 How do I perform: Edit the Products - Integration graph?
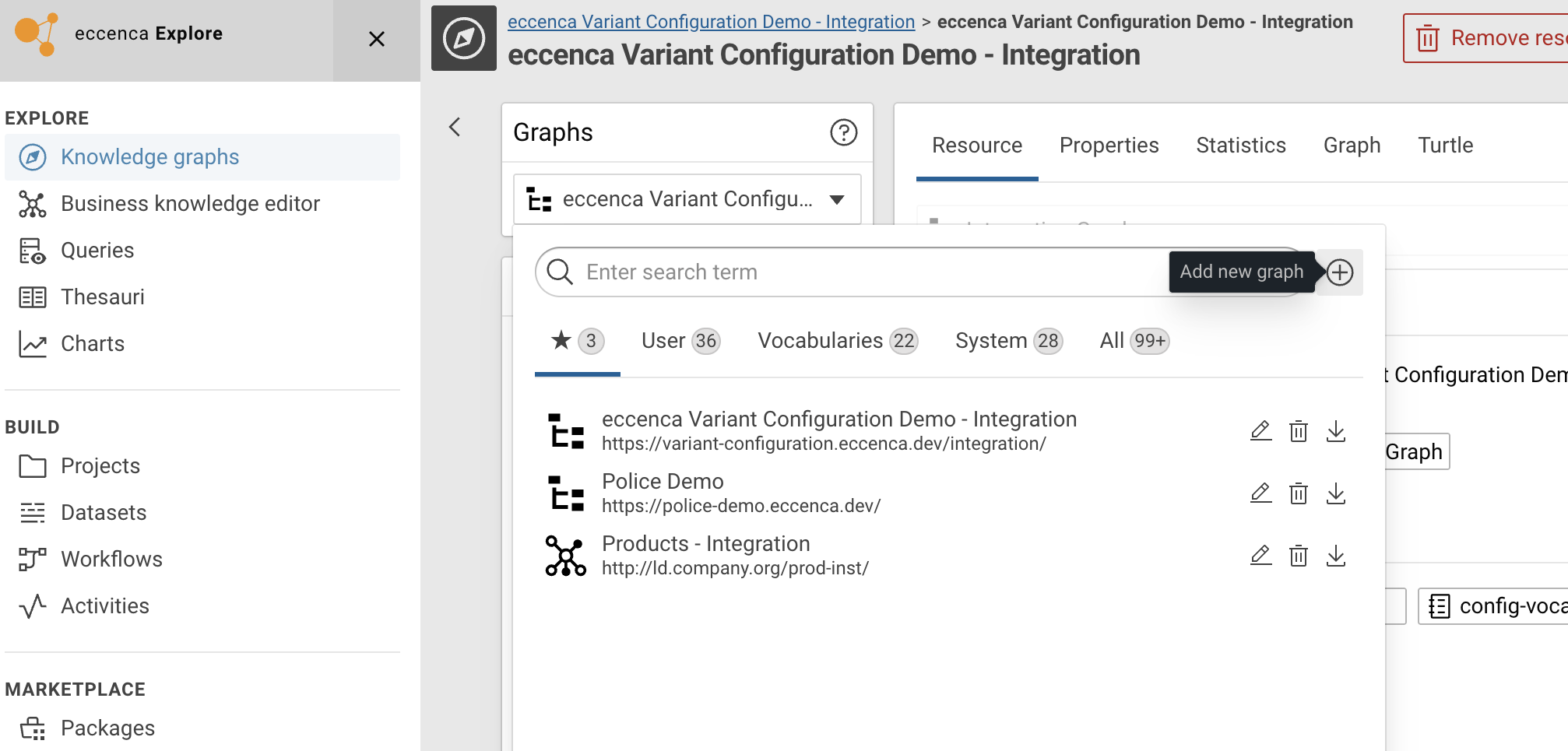coord(1261,556)
